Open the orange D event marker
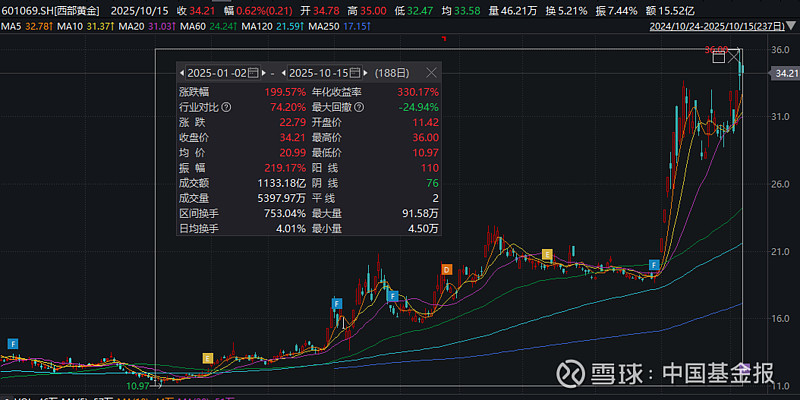Viewport: 800px width, 400px height. [446, 269]
